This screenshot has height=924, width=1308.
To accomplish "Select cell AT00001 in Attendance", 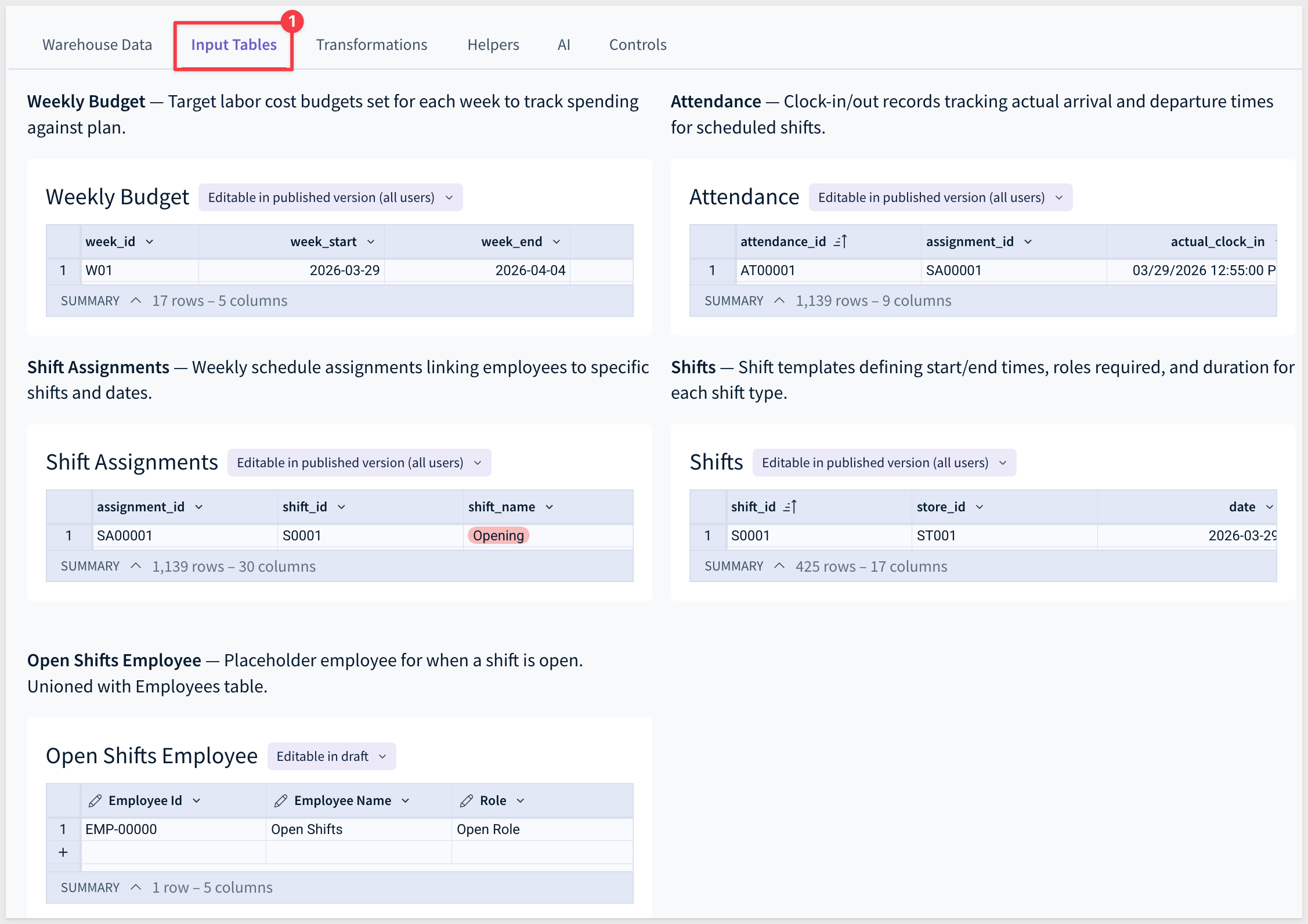I will (829, 270).
